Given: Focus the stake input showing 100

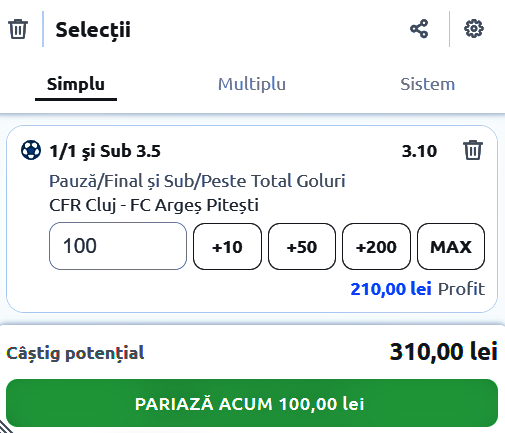Looking at the screenshot, I should pos(118,246).
